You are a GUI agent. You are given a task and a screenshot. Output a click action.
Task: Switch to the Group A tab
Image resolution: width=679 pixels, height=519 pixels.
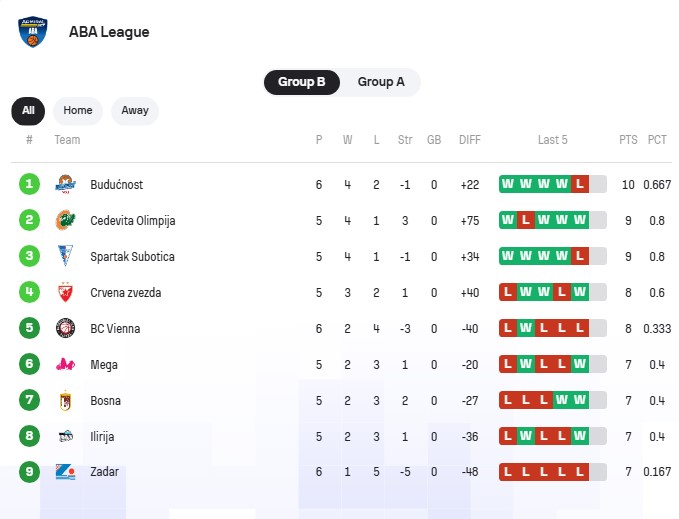(381, 82)
